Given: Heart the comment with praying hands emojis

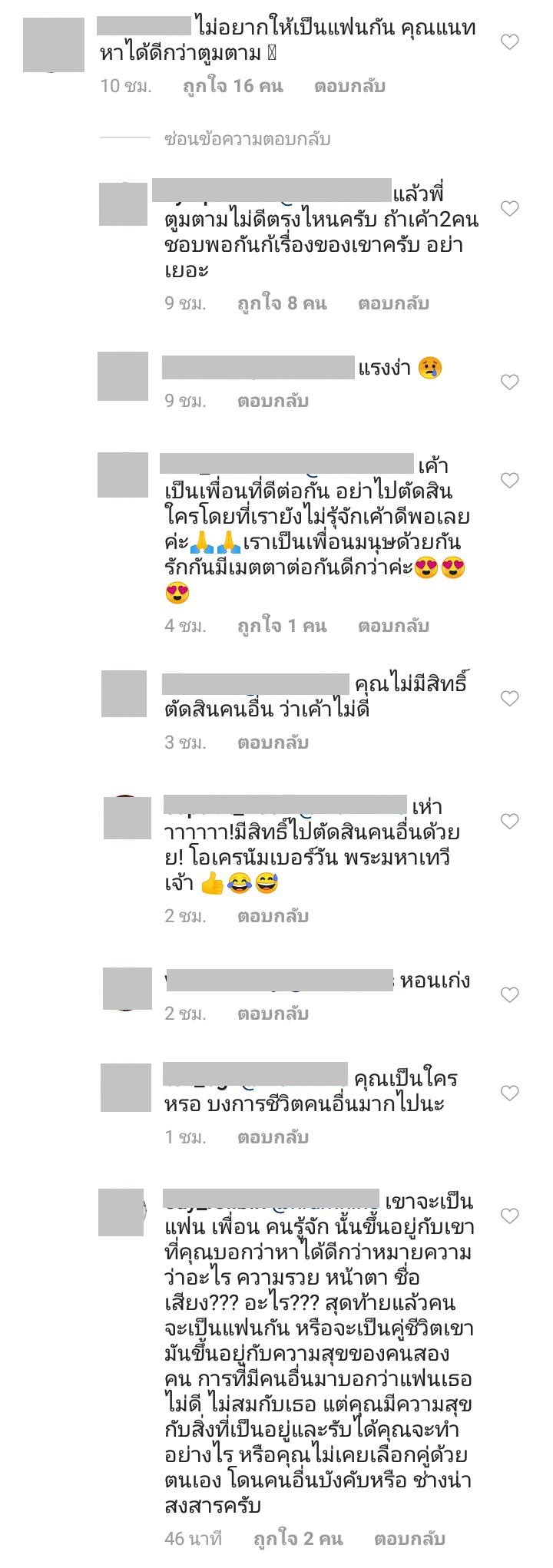Looking at the screenshot, I should pos(510,480).
